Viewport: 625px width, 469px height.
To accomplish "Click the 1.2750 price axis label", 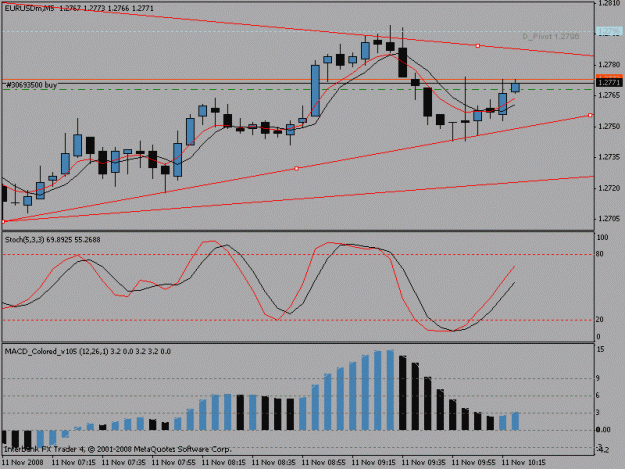I will coord(609,126).
